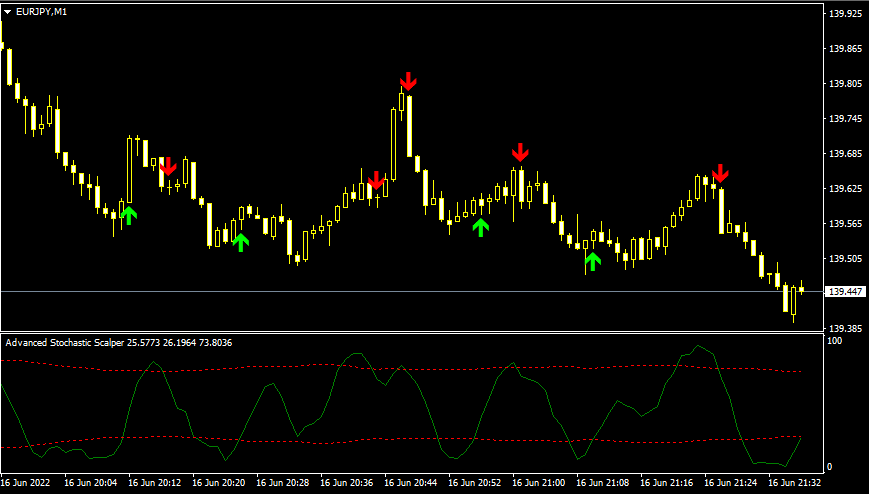Click the red sell arrow just before 21:00

click(x=520, y=153)
